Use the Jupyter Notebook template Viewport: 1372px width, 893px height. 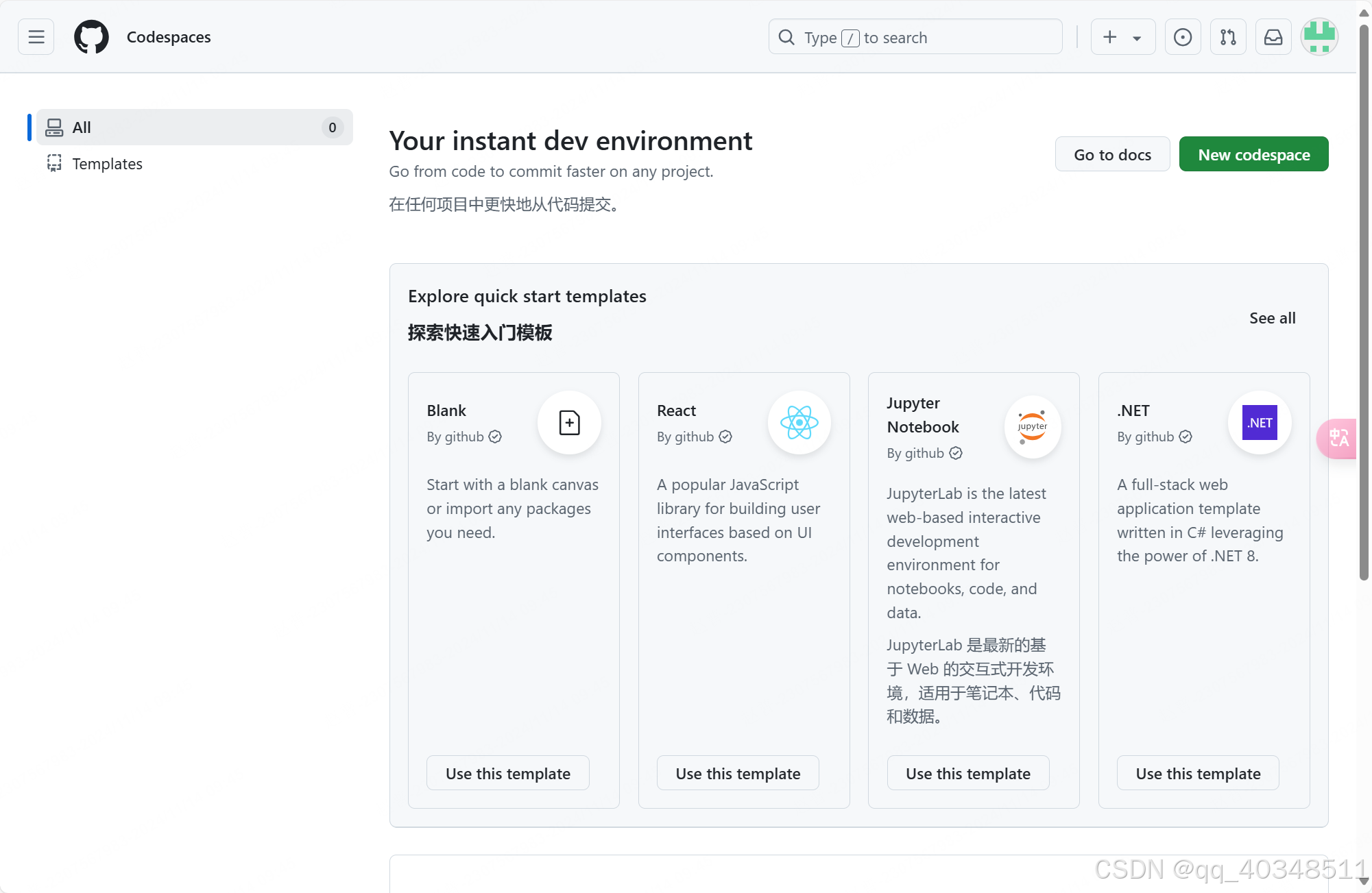pos(967,773)
